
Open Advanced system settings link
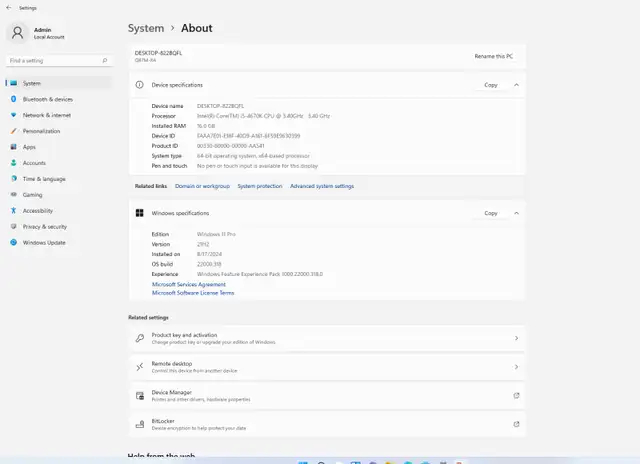click(322, 186)
